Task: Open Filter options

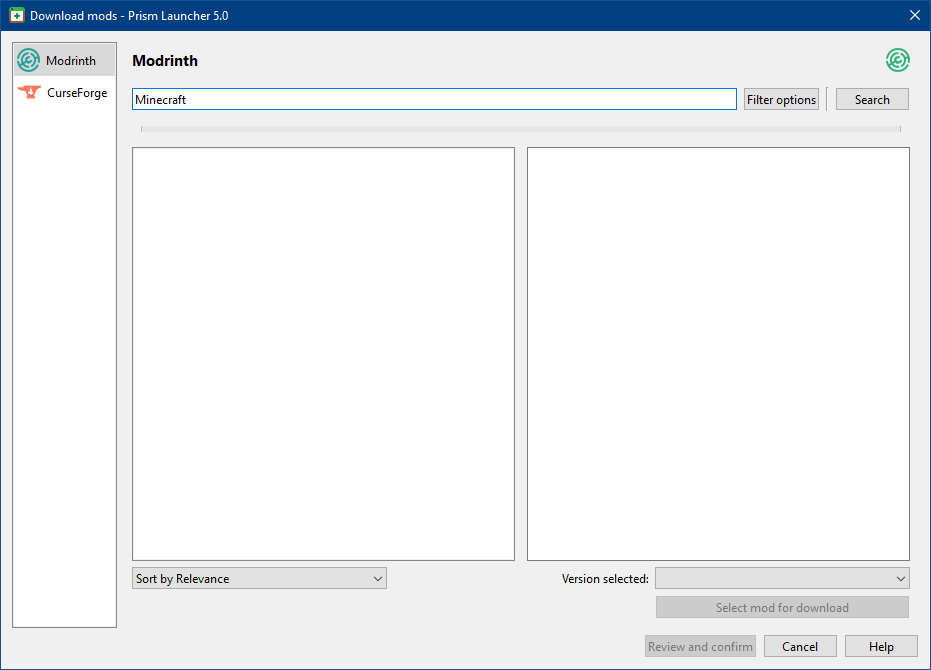Action: point(781,99)
